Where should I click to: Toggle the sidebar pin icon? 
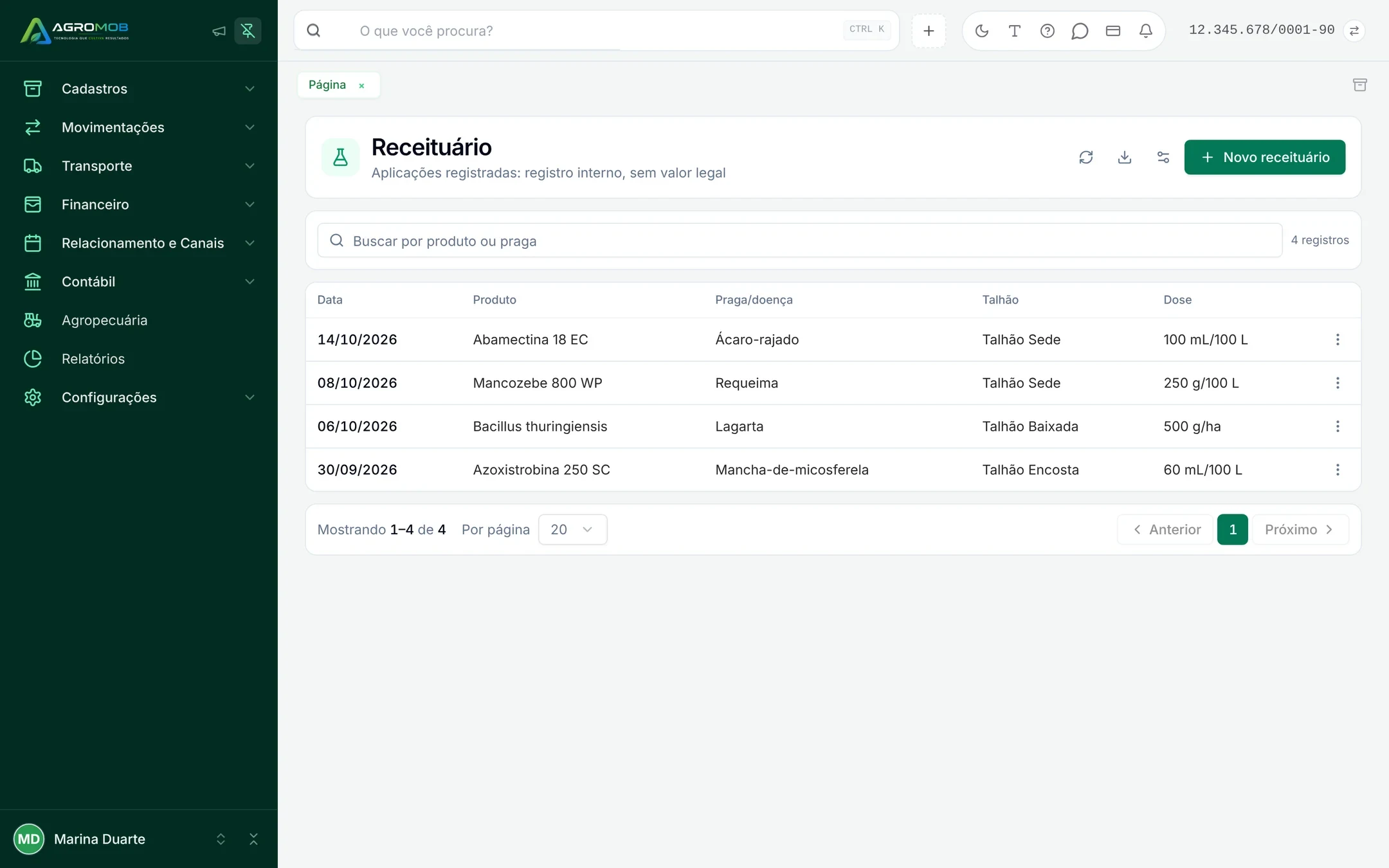coord(248,31)
